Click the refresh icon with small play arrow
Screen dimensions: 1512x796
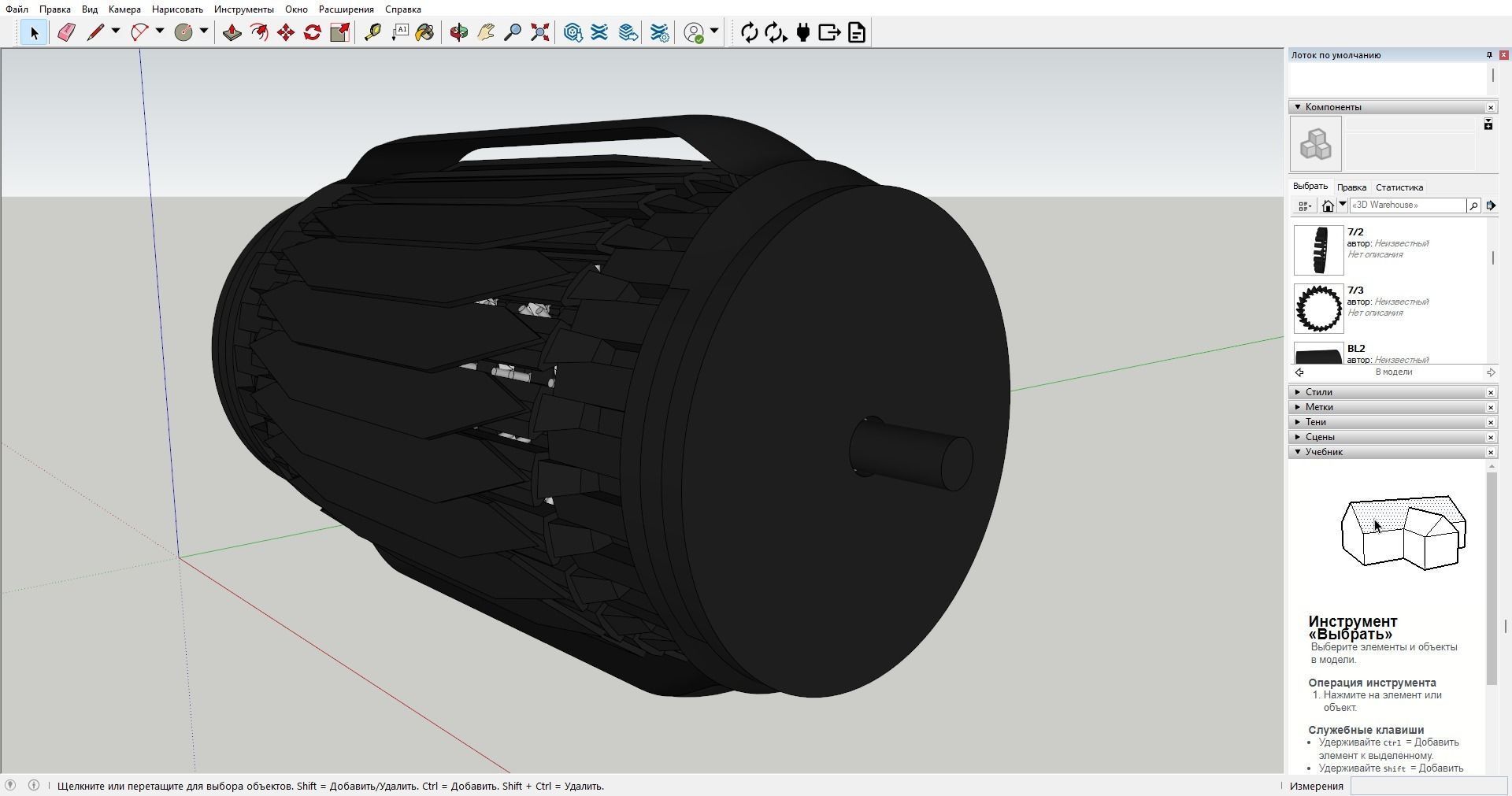click(776, 32)
